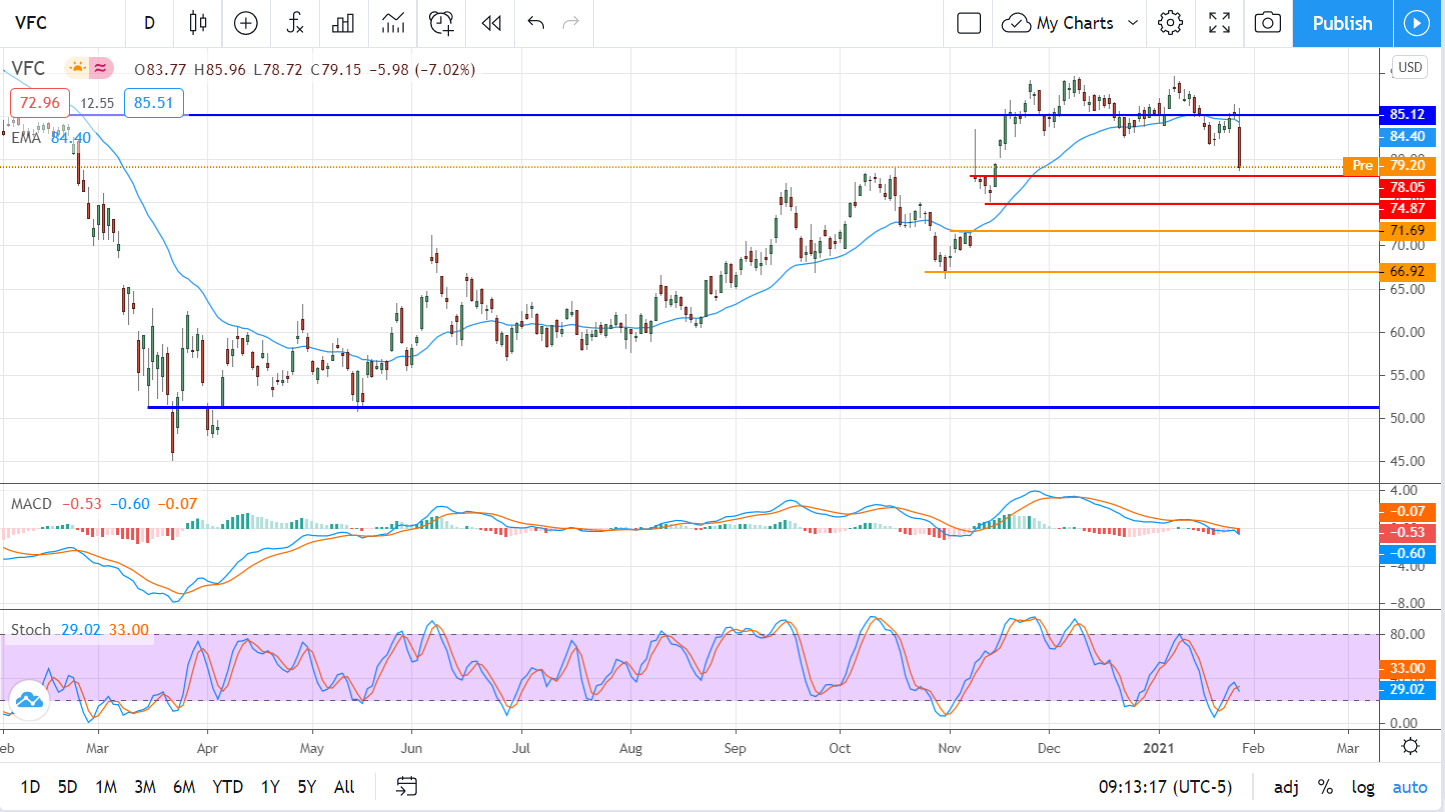Click the play icon next to Publish

(1418, 23)
